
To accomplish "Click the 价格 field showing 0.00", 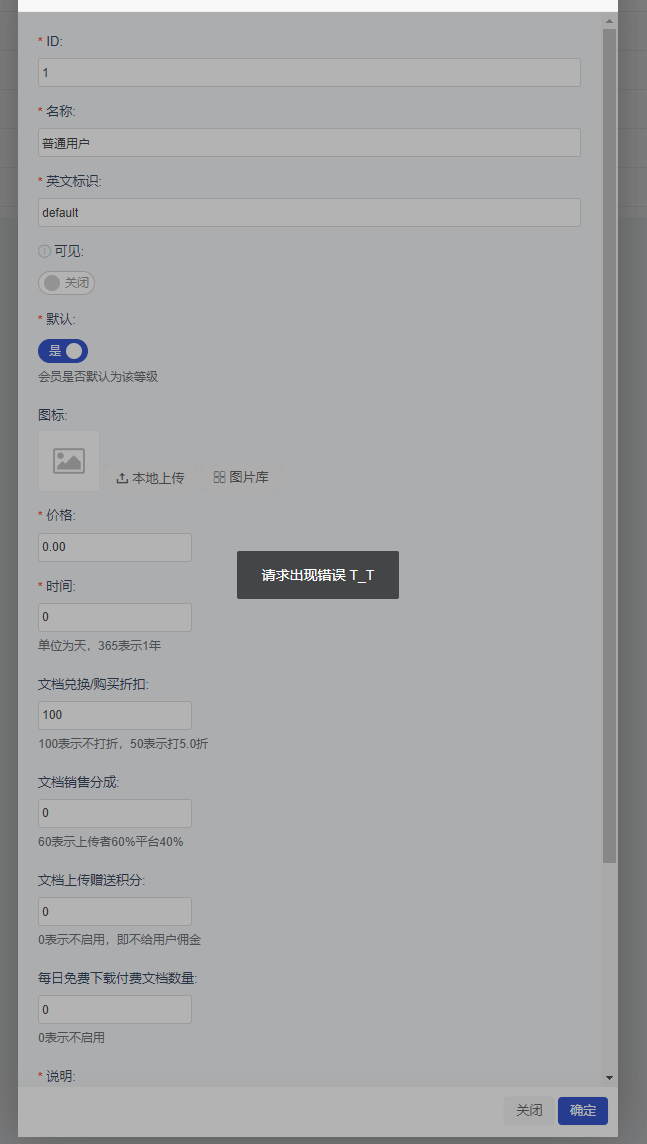I will coord(115,547).
